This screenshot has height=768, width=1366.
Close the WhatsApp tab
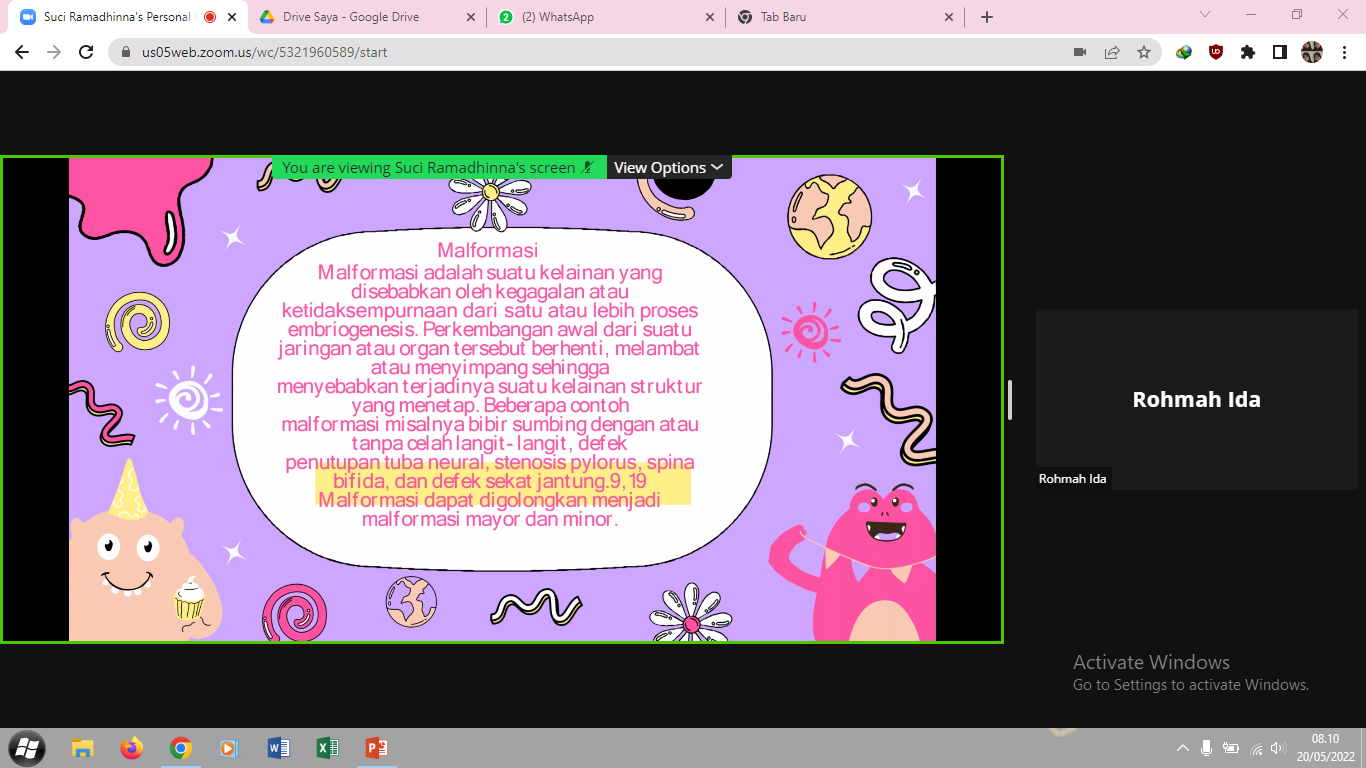710,17
